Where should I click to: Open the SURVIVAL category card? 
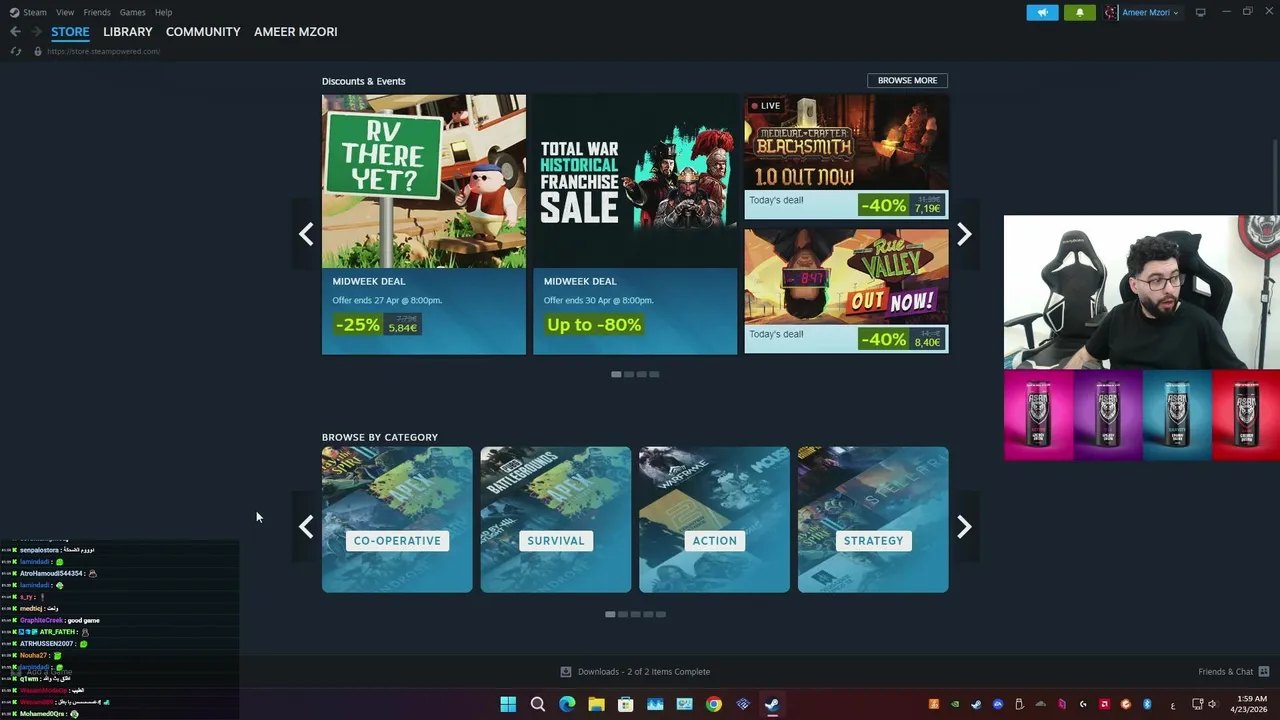[x=556, y=520]
